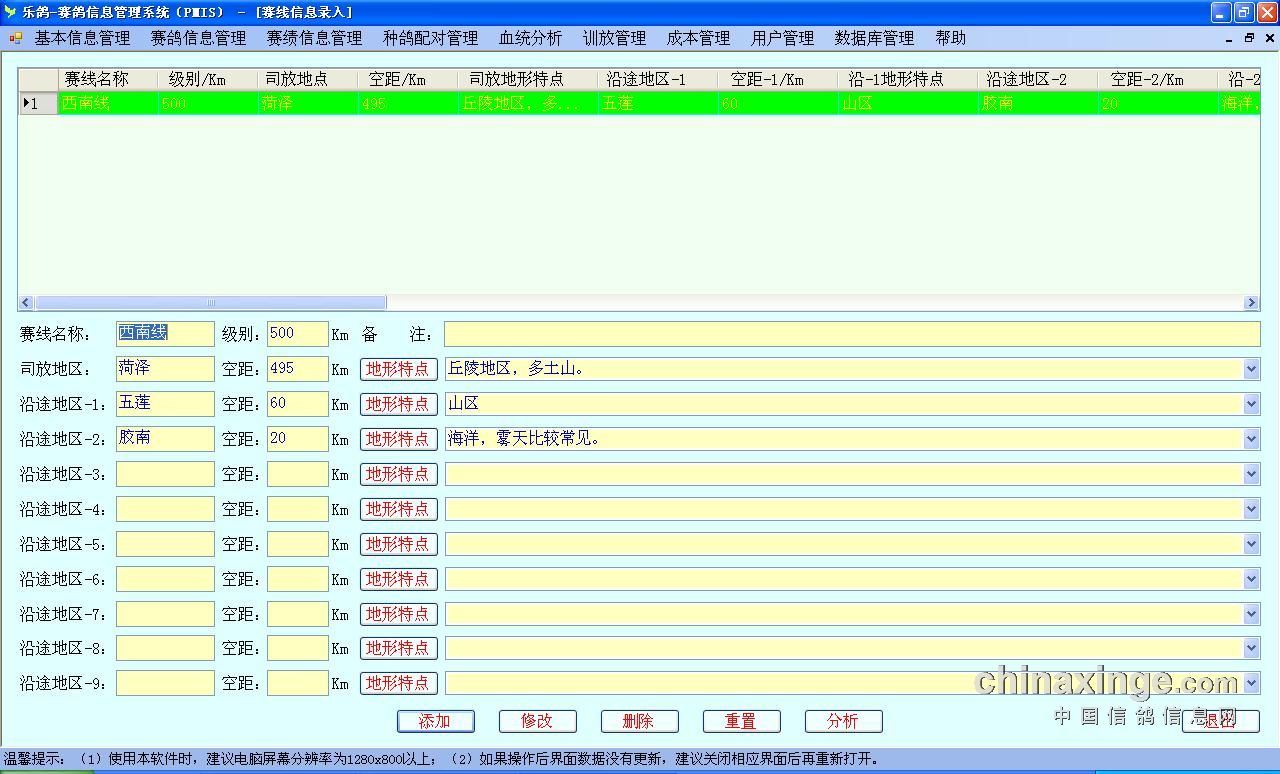
Task: Focus the 空距 input in 沿途地区-8 row
Action: pos(297,648)
